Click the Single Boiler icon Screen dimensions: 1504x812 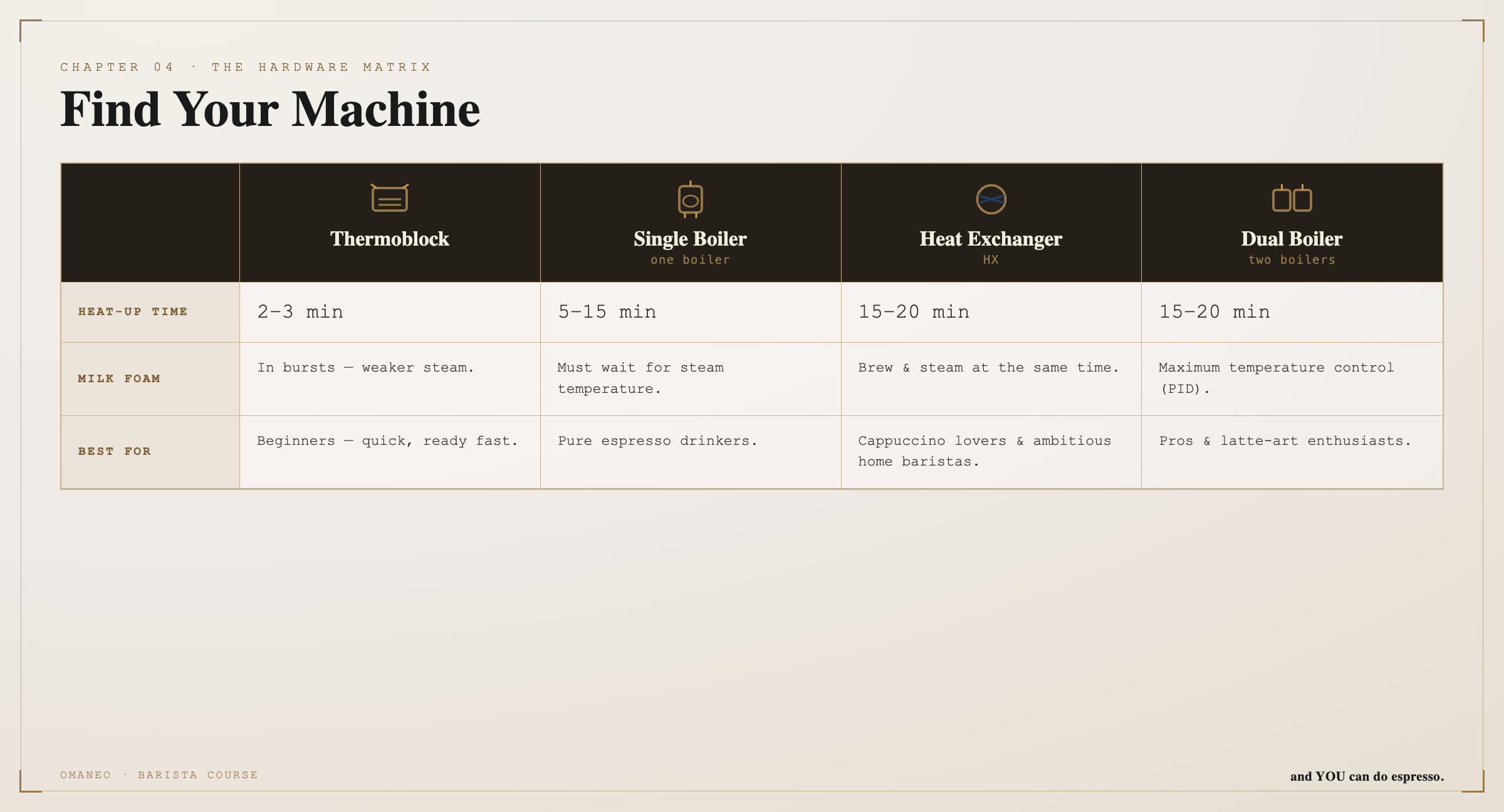pos(690,199)
